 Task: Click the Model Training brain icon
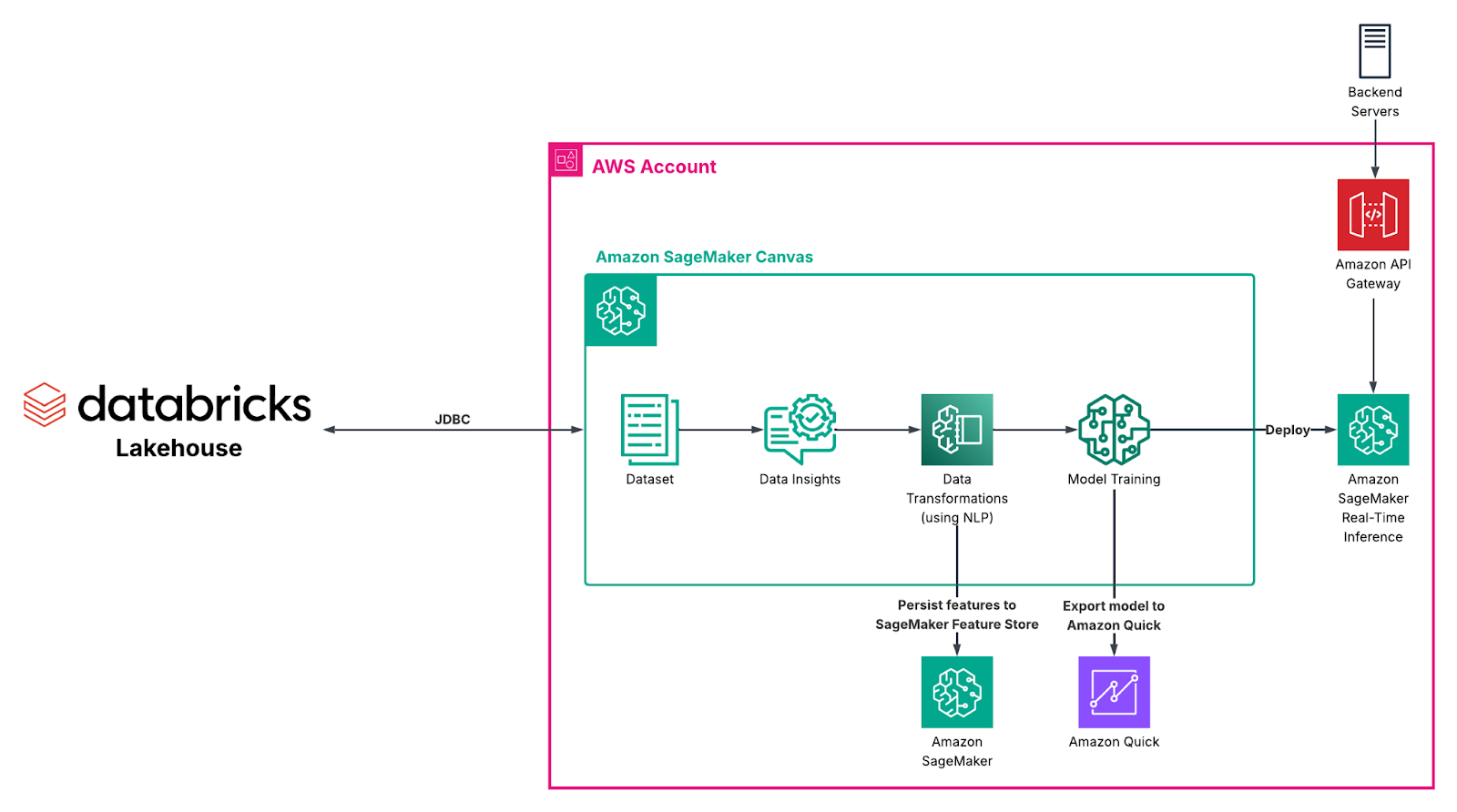pos(1114,430)
